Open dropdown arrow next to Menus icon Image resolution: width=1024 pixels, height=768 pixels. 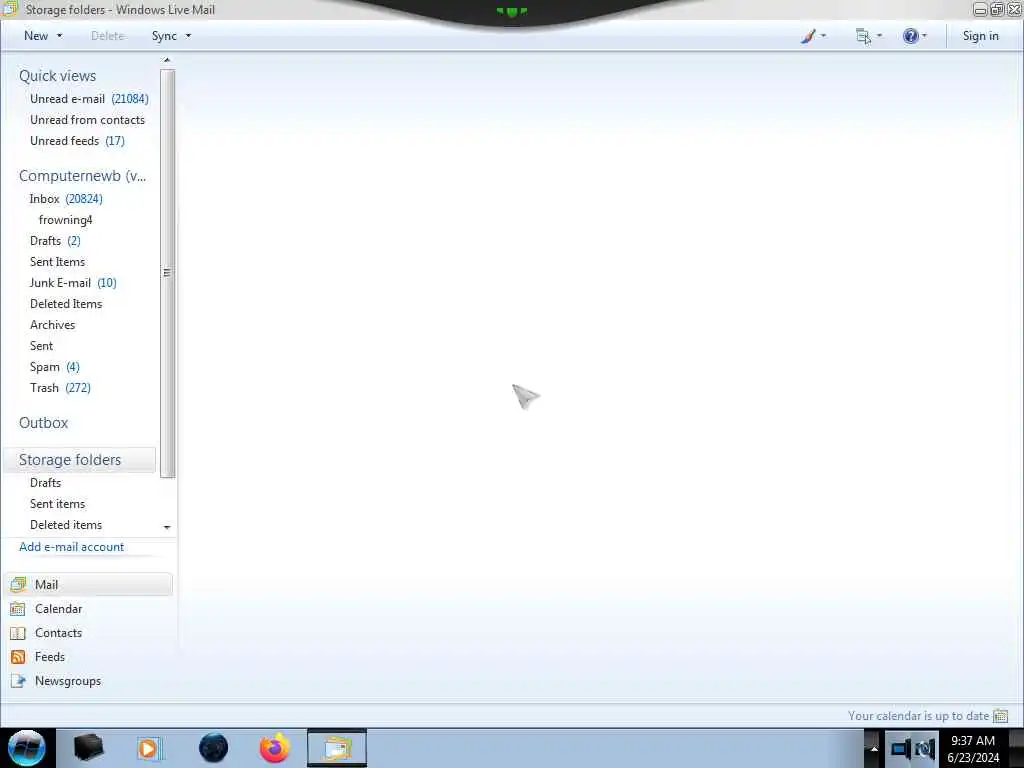pyautogui.click(x=879, y=36)
